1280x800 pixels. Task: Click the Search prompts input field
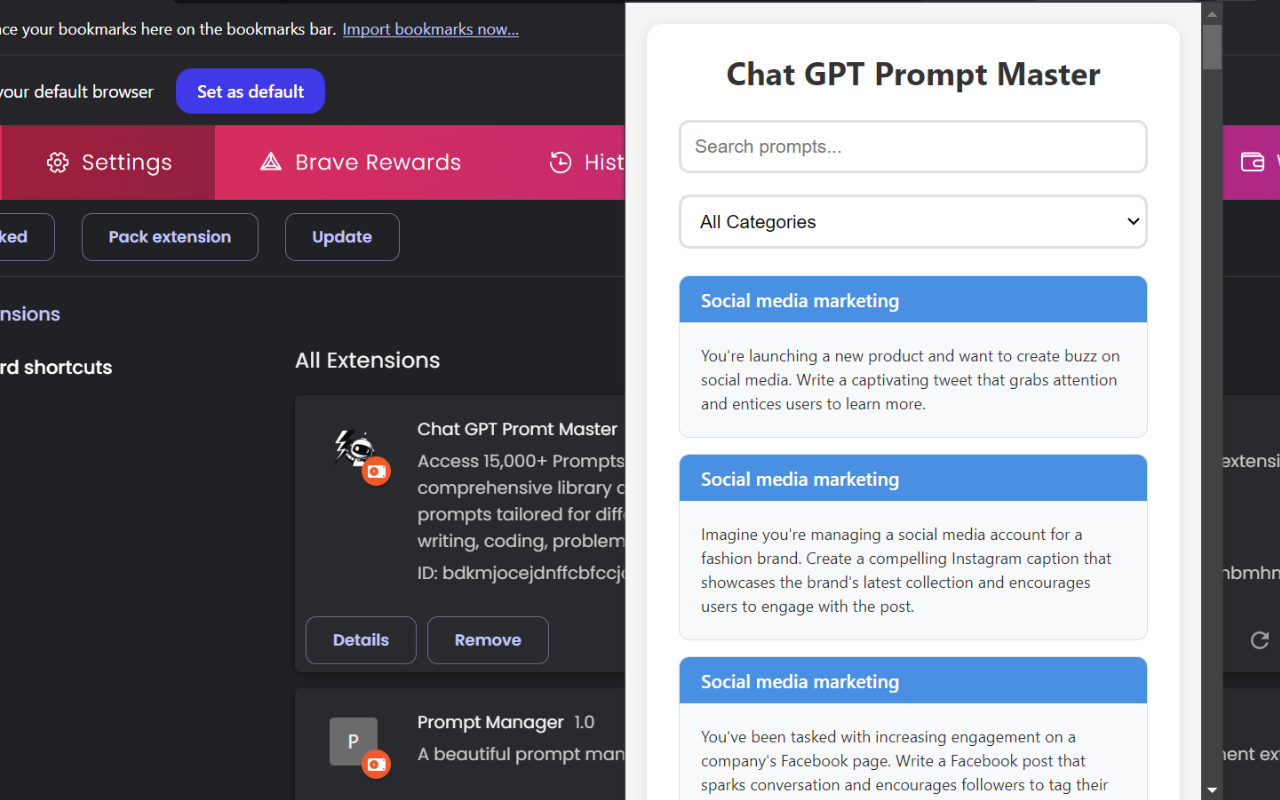pos(913,147)
